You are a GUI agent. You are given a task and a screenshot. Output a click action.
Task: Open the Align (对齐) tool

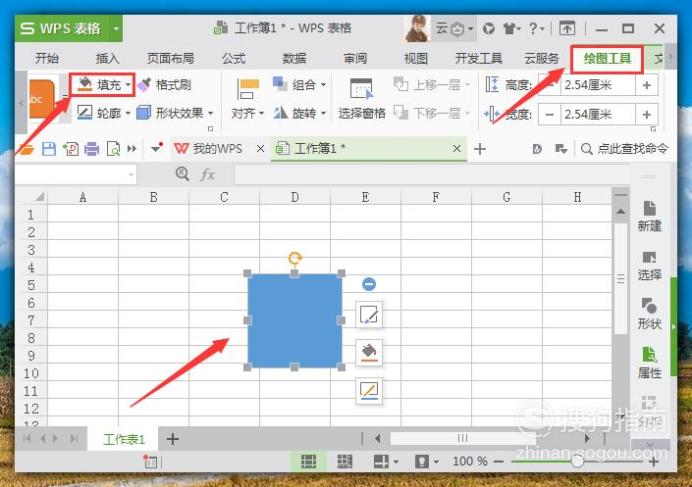pyautogui.click(x=248, y=101)
